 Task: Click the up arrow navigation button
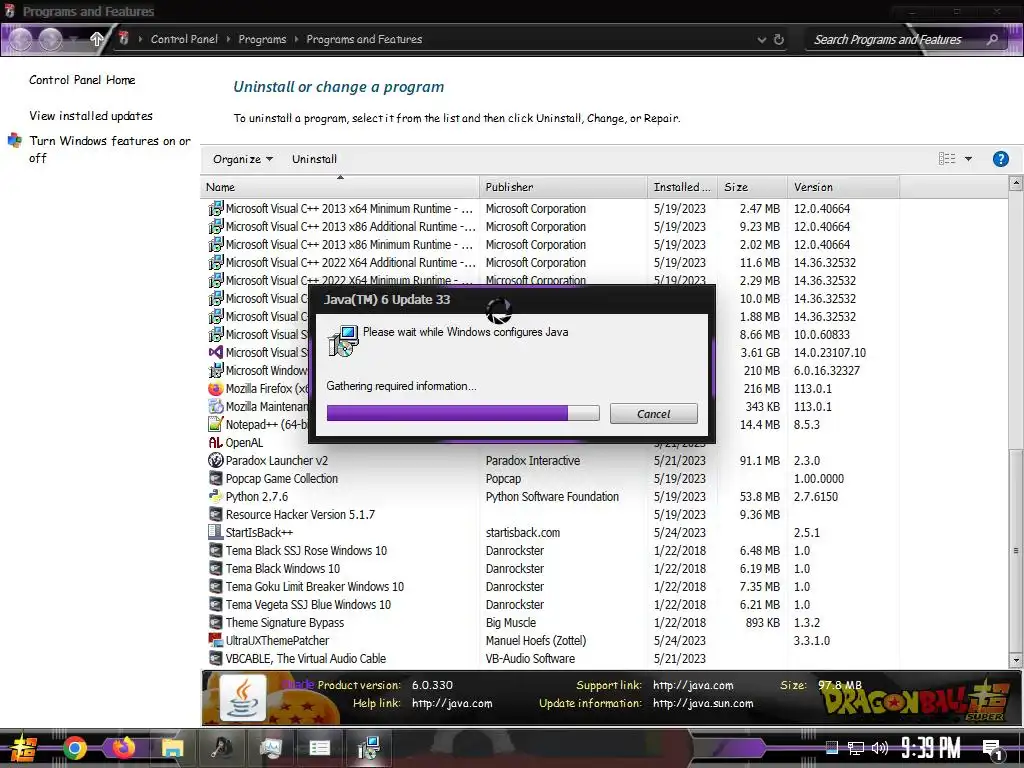pos(97,39)
